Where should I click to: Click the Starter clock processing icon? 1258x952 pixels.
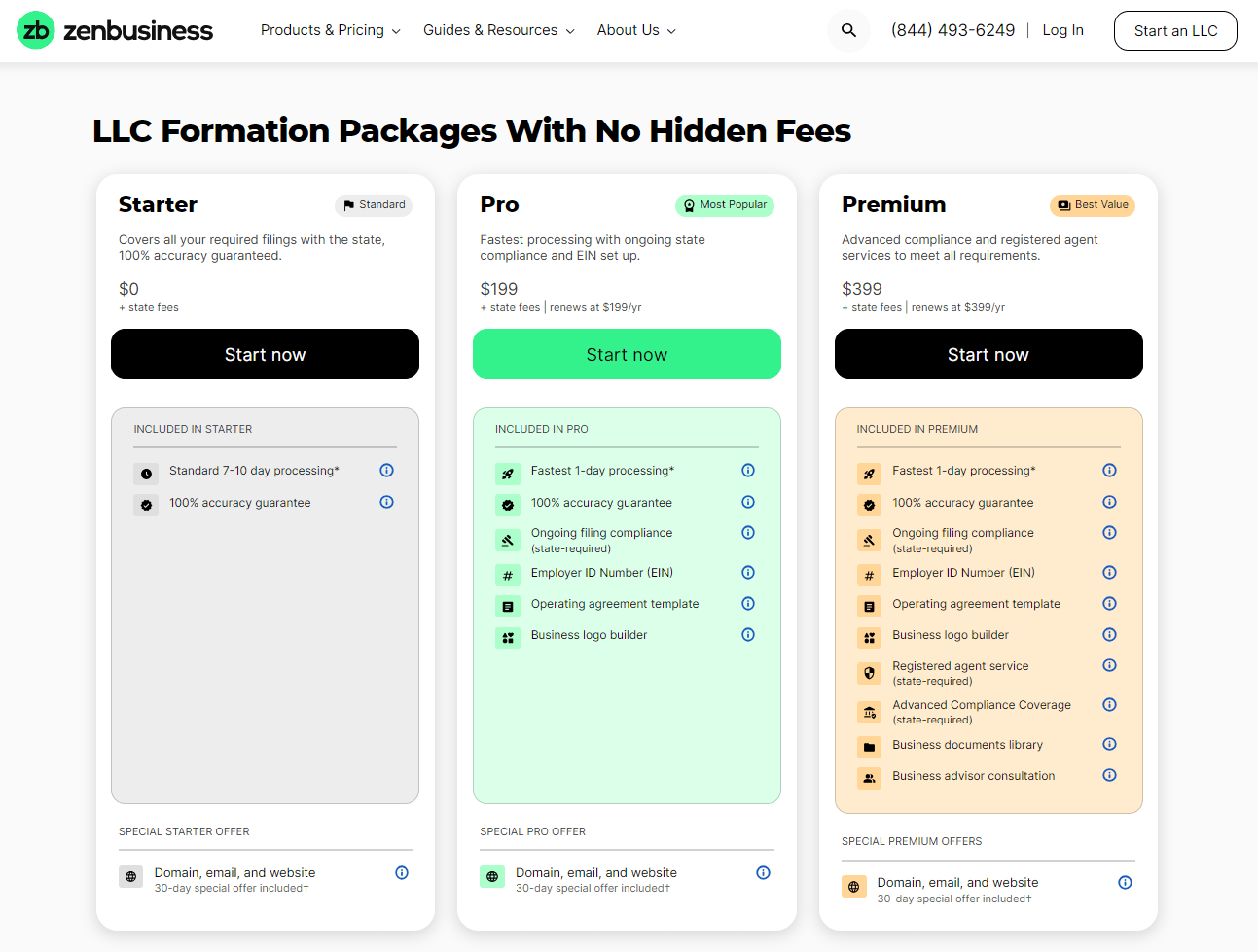[x=146, y=475]
